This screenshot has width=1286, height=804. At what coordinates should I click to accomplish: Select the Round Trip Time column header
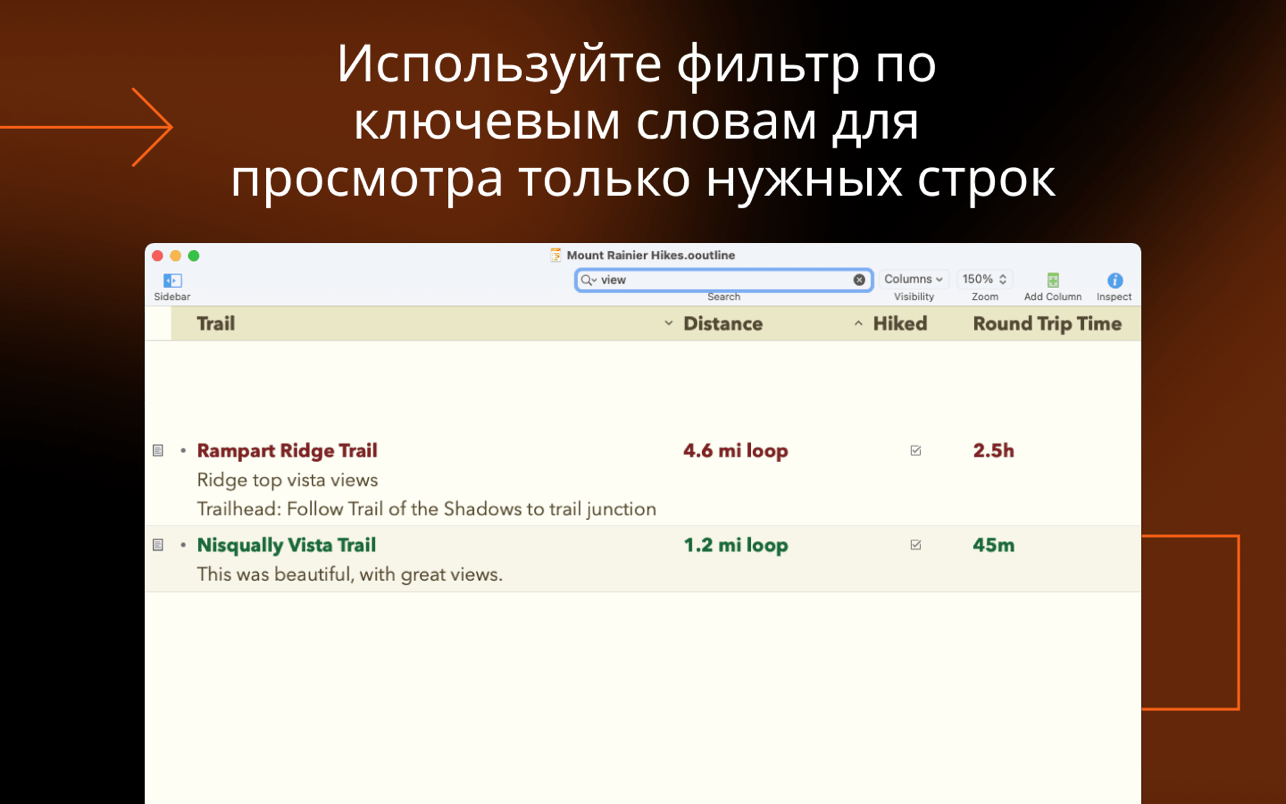[x=1046, y=324]
